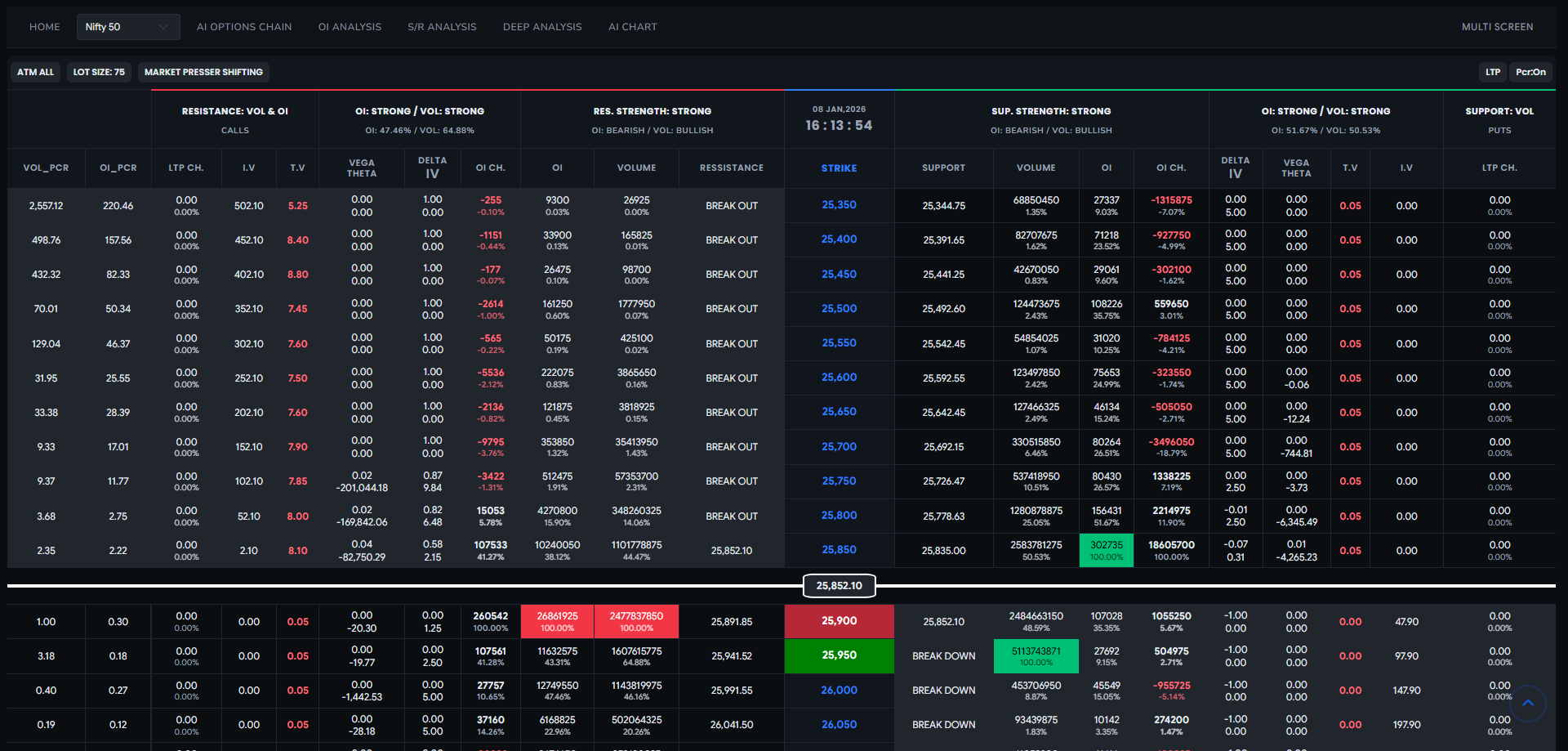Select the 25,500 strike price

click(x=839, y=309)
